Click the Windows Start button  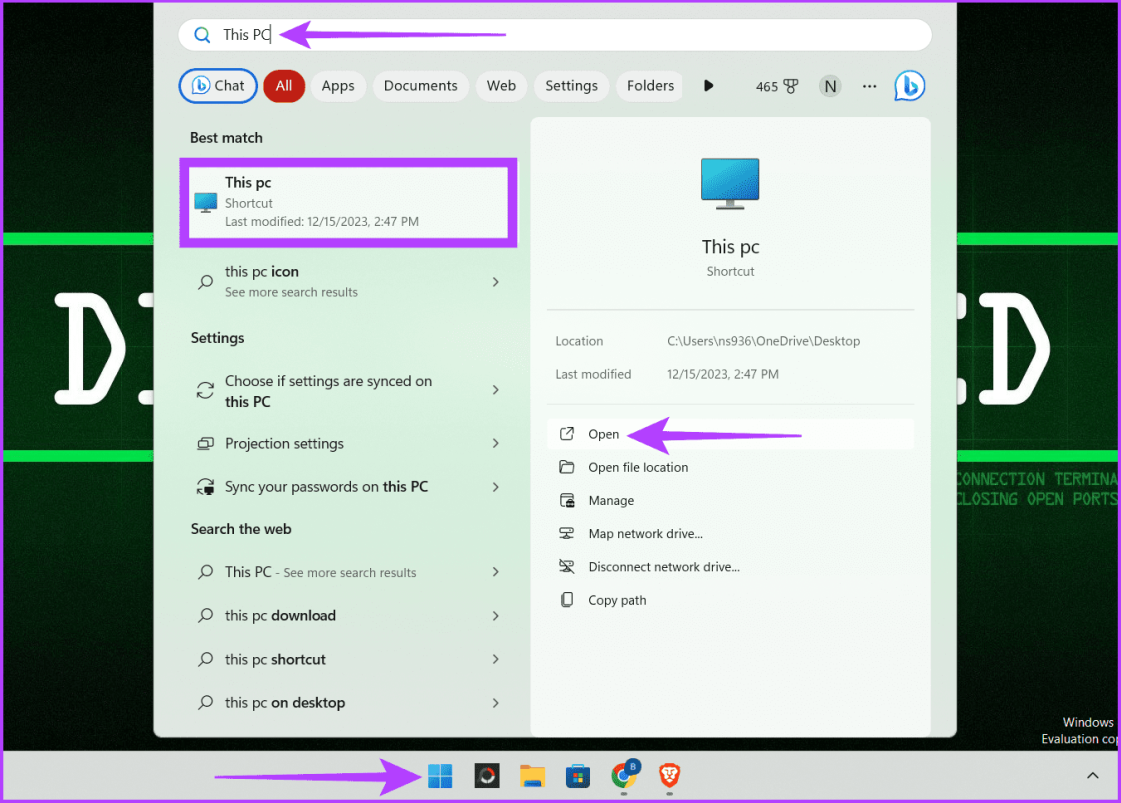440,777
